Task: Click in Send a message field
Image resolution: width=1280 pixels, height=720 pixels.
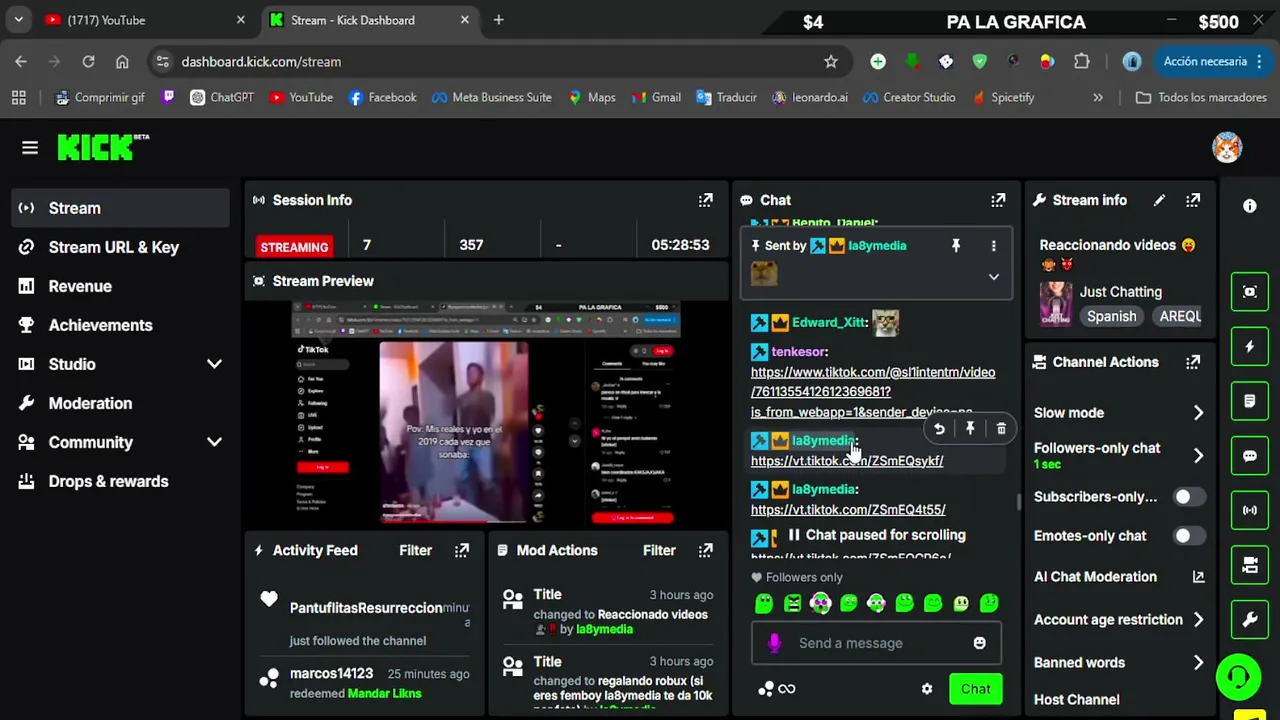Action: point(876,643)
